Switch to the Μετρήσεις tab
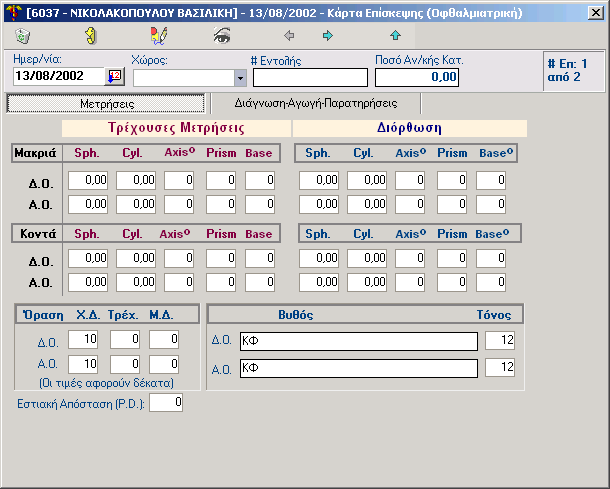 coord(106,104)
